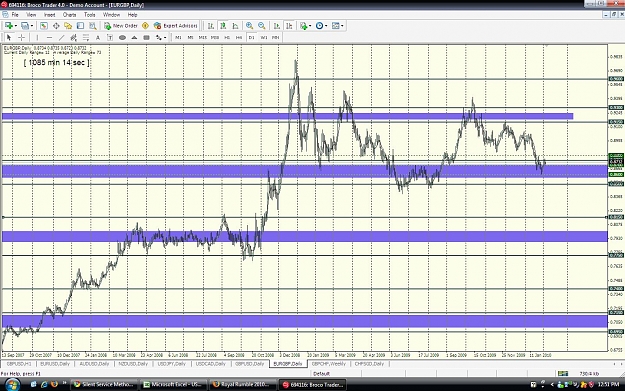This screenshot has height=391, width=625.
Task: Open the Strategy Tester magnifier icon
Action: pos(92,26)
